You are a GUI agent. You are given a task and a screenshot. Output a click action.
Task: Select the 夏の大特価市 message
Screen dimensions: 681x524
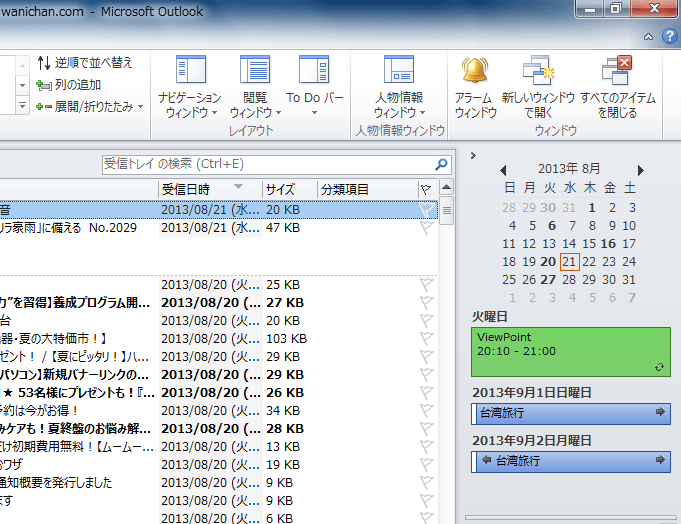pyautogui.click(x=218, y=339)
